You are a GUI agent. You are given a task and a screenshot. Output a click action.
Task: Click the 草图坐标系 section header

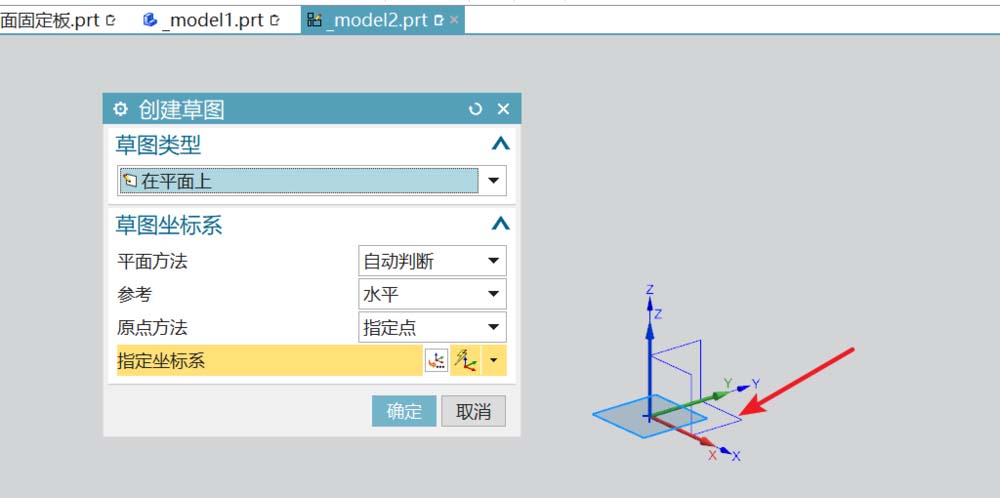[x=169, y=225]
